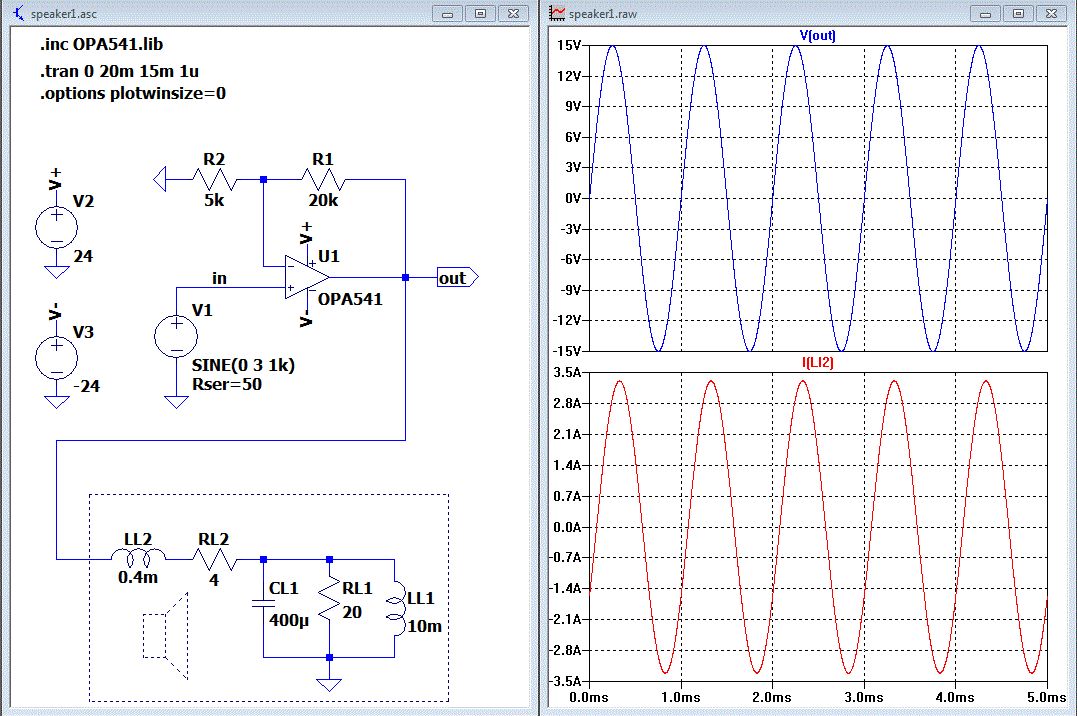
Task: Select the CL1 400µ capacitor symbol
Action: [263, 605]
